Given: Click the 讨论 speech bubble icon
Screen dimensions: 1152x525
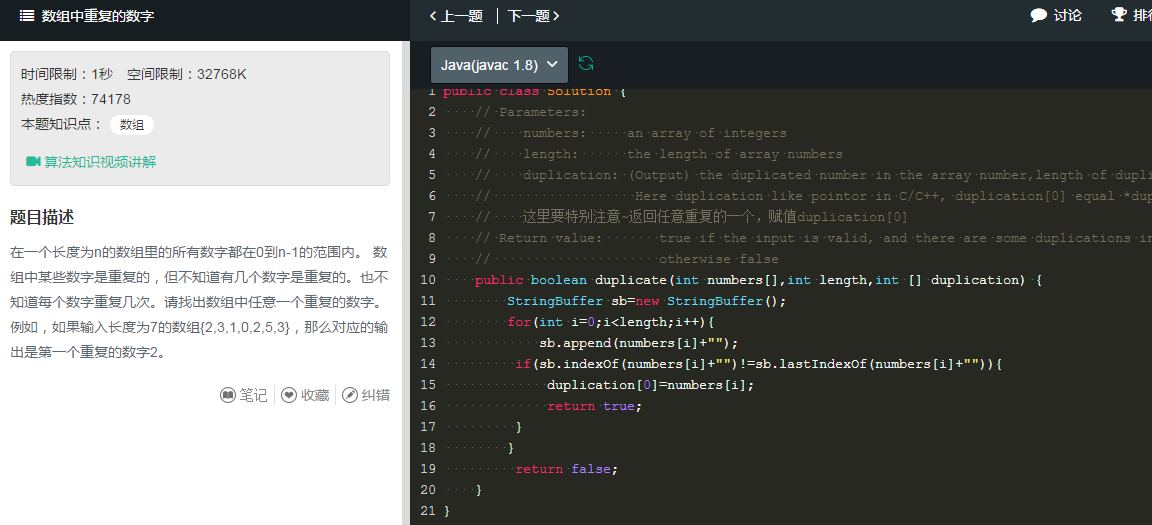Looking at the screenshot, I should [1039, 15].
